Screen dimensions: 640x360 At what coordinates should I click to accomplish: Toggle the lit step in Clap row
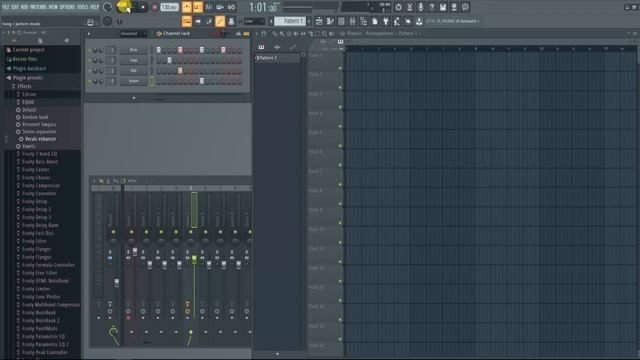[x=169, y=60]
